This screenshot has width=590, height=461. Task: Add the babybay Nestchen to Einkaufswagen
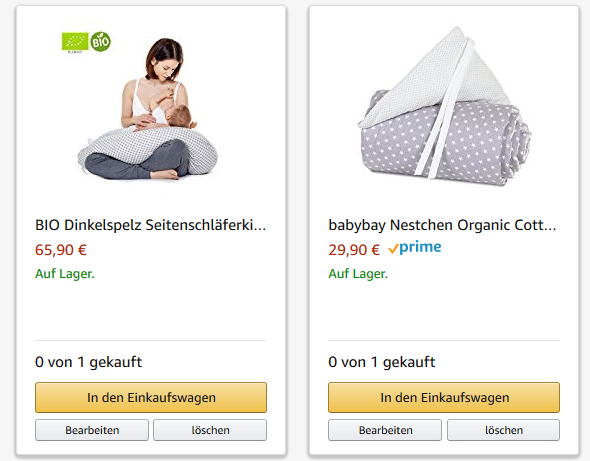pos(444,397)
